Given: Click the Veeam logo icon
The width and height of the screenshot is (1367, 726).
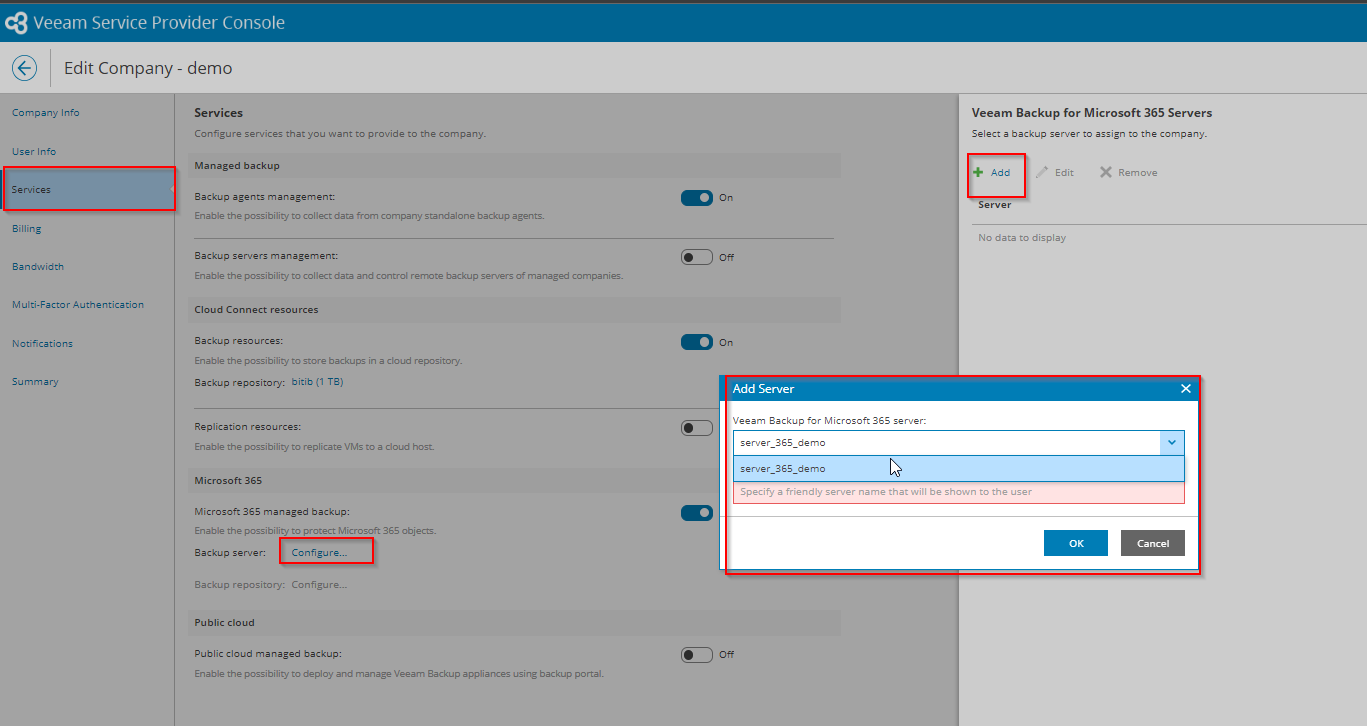Looking at the screenshot, I should 17,22.
